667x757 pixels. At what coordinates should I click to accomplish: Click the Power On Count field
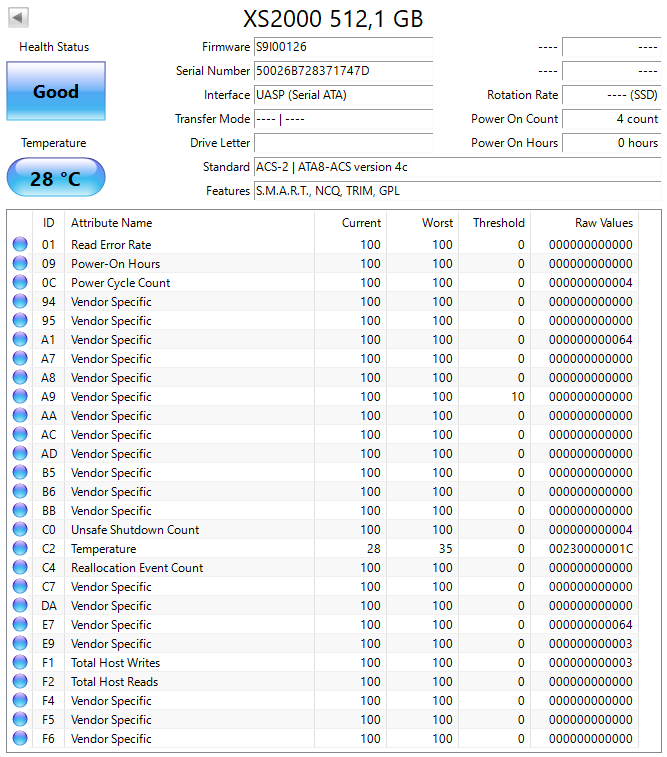(x=611, y=119)
